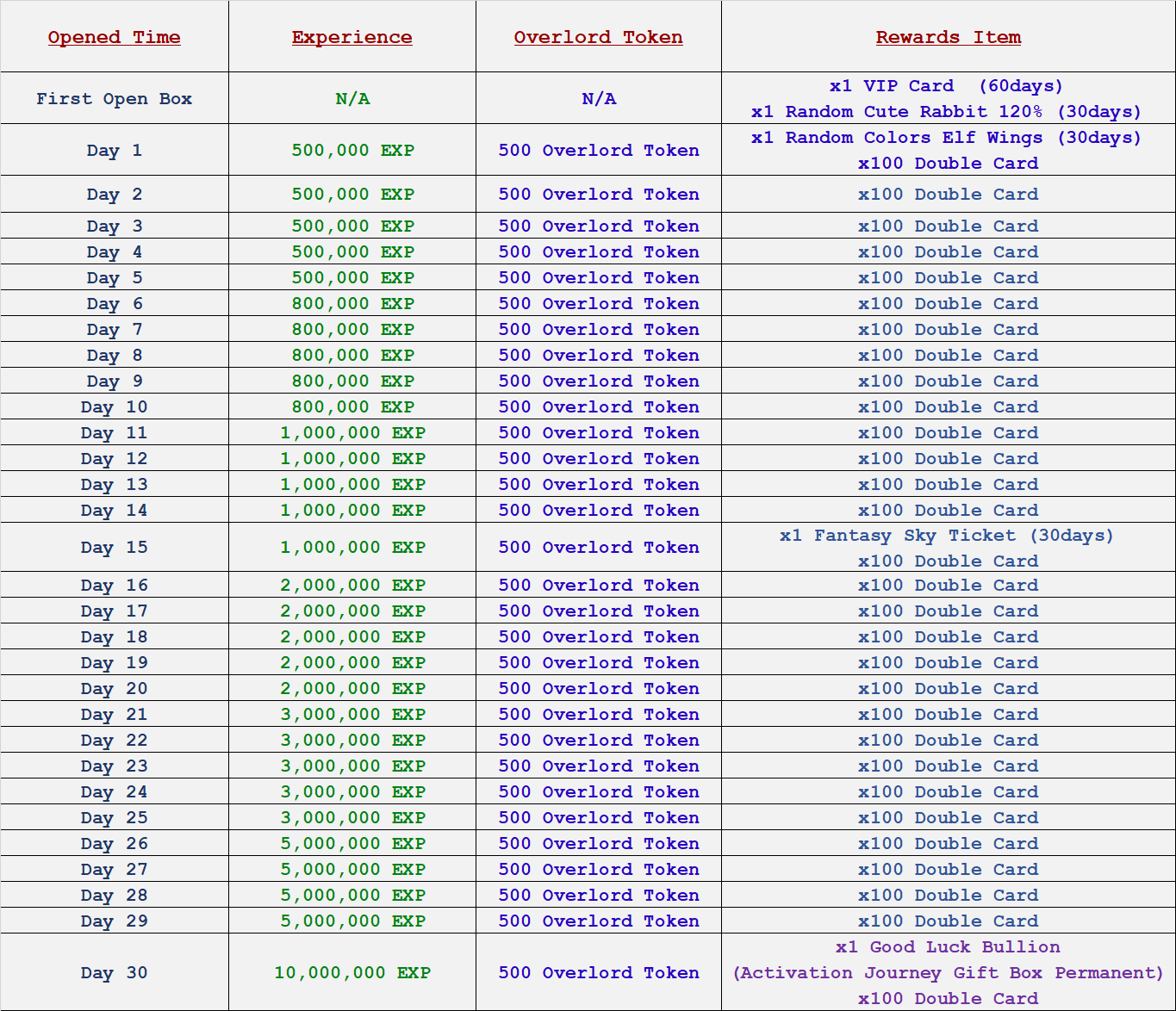
Task: Click the Overlord Token cell in the Day 20 row
Action: (x=598, y=689)
